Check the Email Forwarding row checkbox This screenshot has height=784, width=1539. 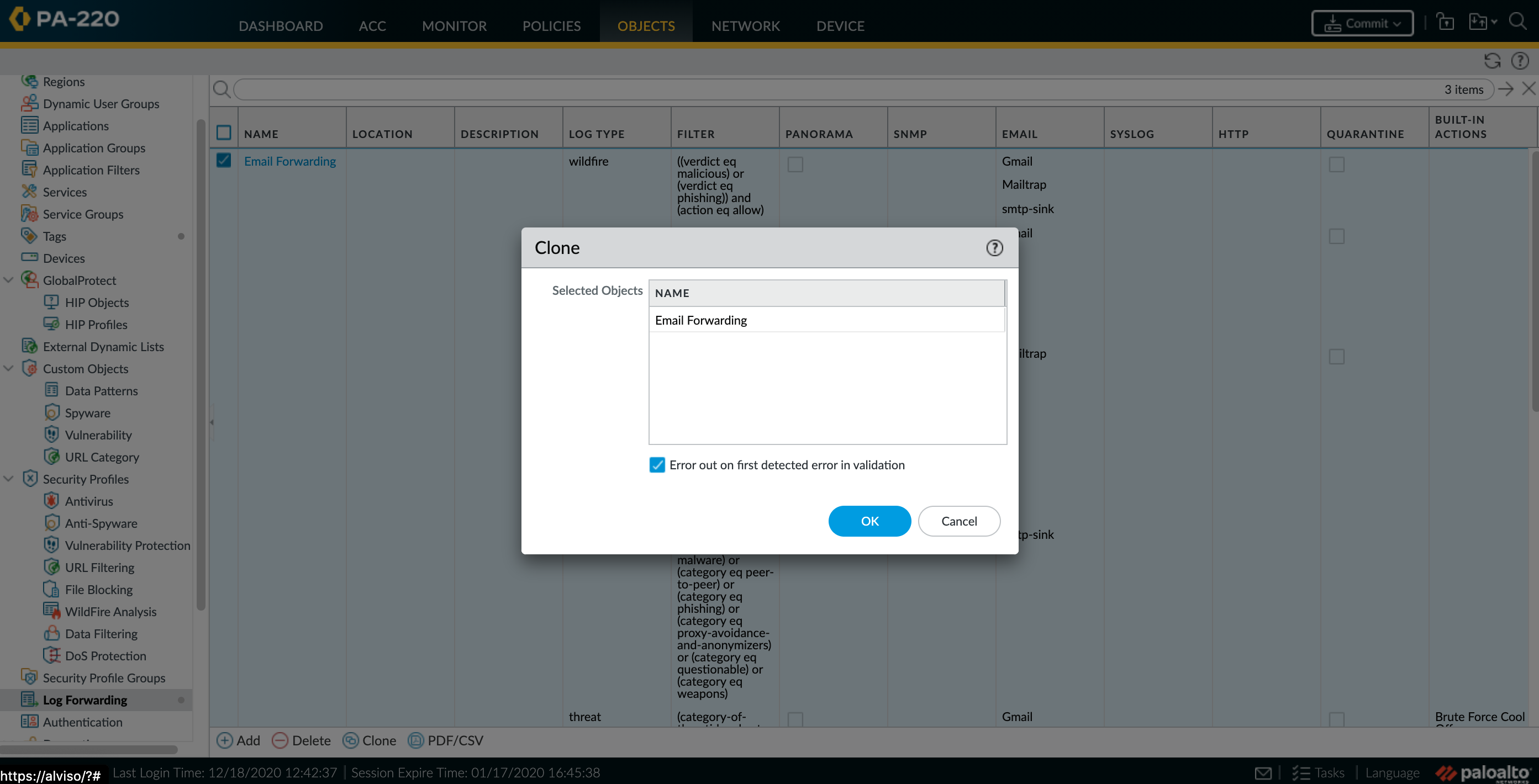224,161
